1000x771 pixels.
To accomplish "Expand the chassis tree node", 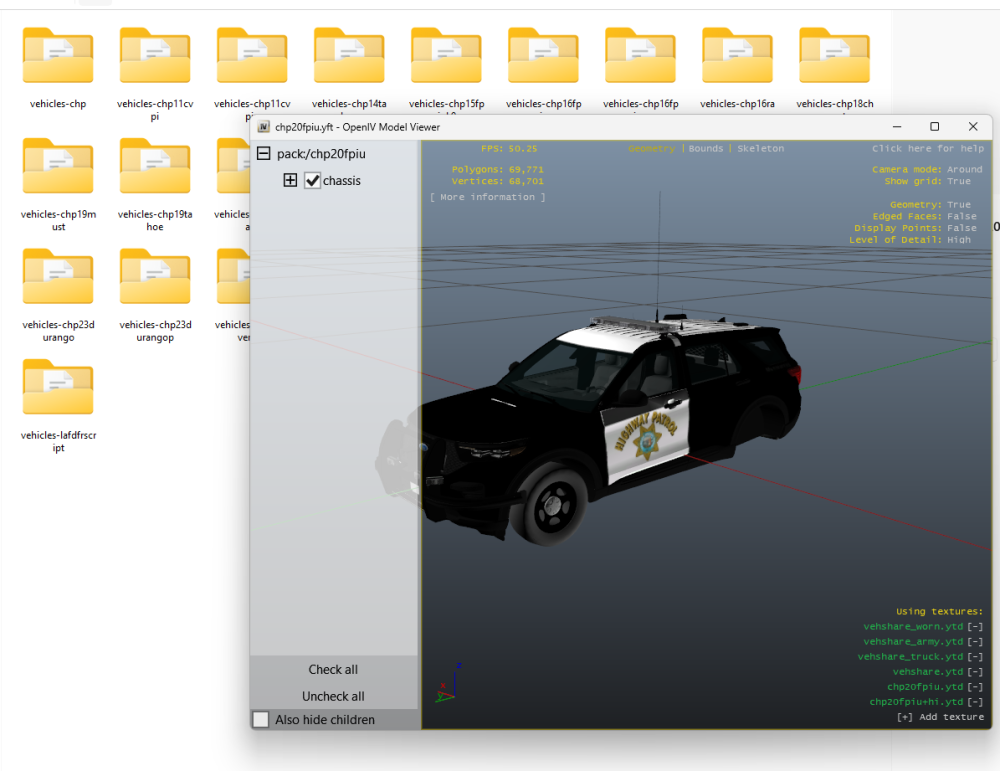I will (290, 180).
